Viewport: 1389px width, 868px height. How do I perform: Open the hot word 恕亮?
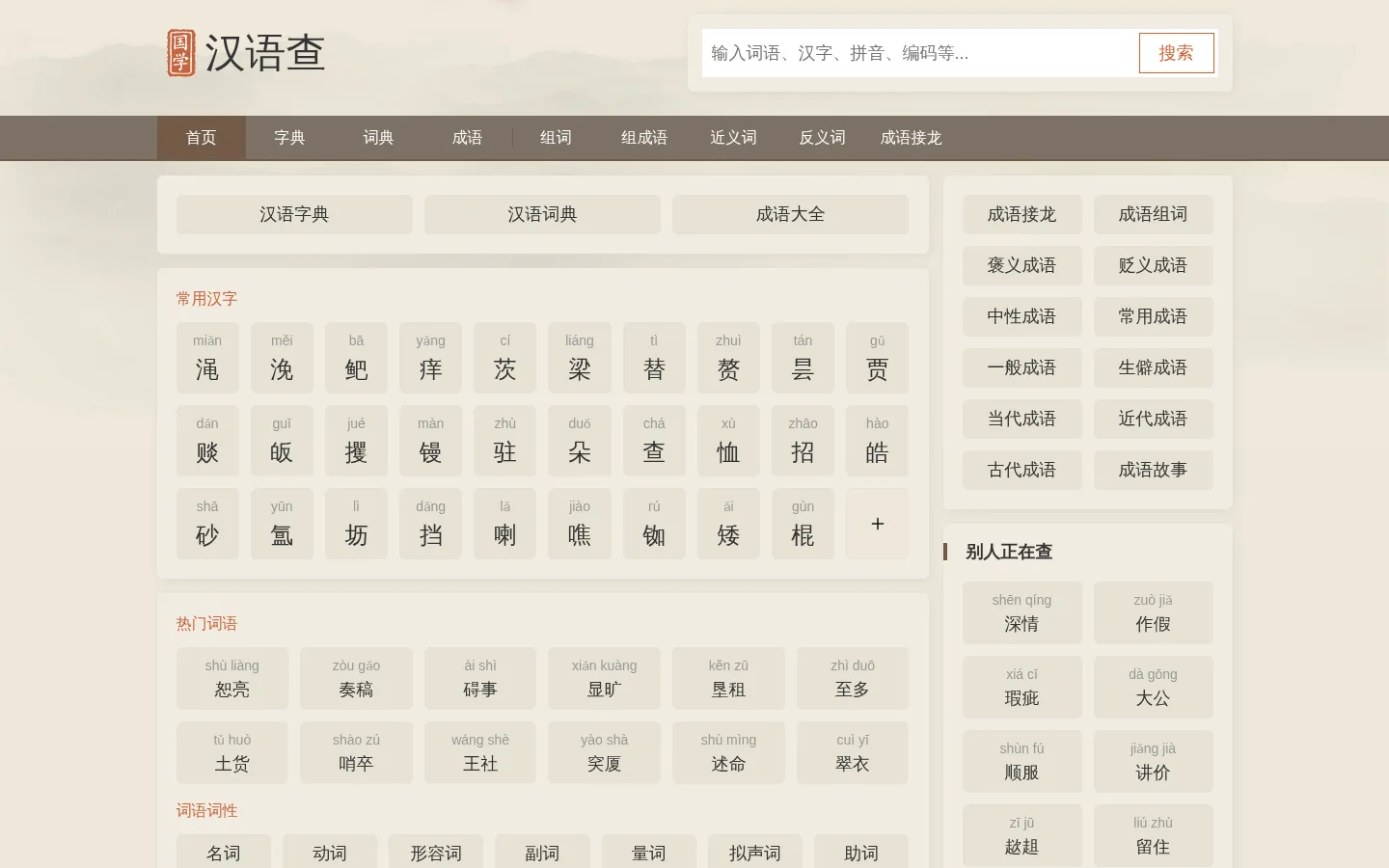(x=232, y=678)
